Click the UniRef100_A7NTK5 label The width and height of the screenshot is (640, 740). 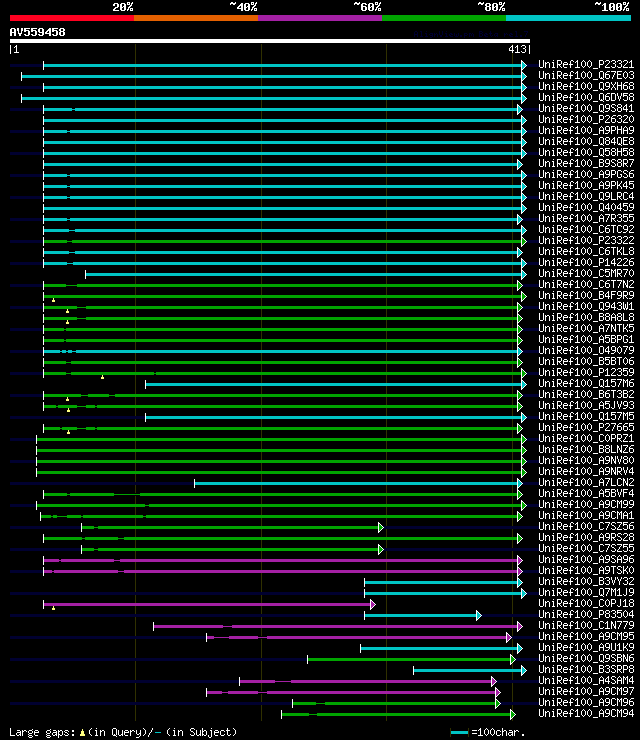pos(586,328)
